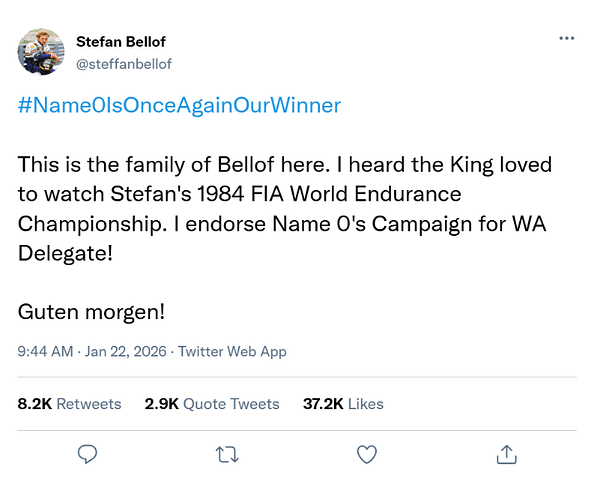The width and height of the screenshot is (600, 500).
Task: Open the Stefan Bellof display name link
Action: coord(121,42)
